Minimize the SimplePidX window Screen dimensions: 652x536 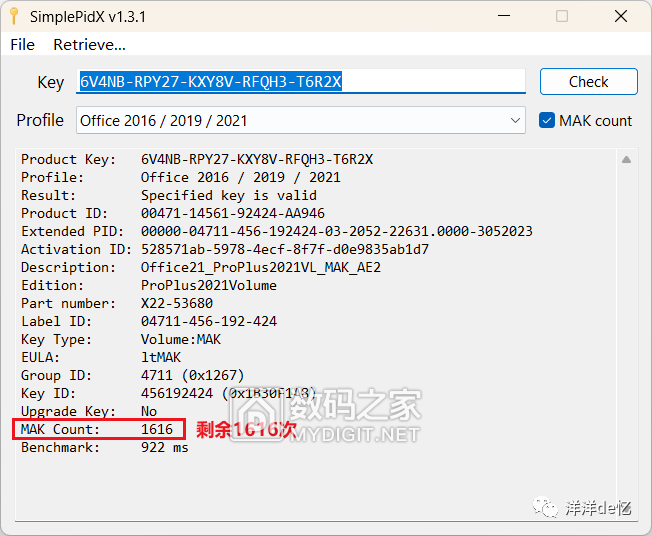(504, 16)
